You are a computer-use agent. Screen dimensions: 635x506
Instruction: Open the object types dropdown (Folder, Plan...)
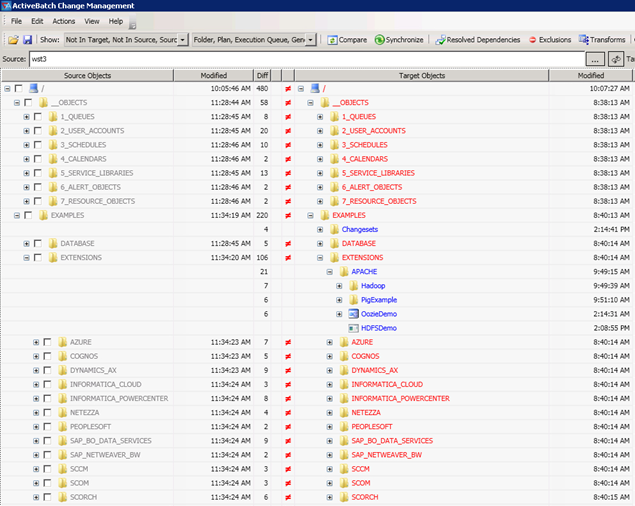(311, 40)
